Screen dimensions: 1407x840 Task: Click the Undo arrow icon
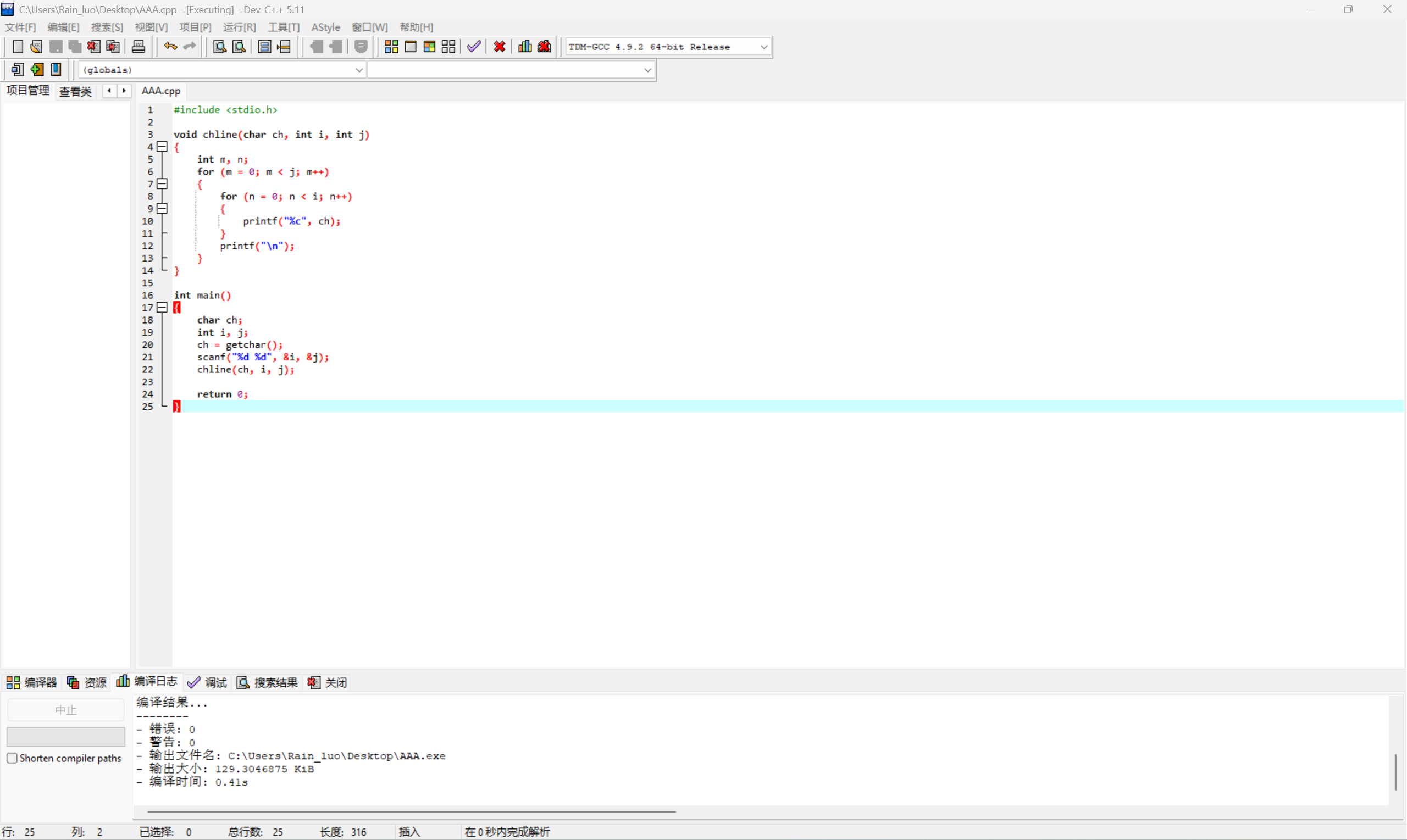pos(170,46)
